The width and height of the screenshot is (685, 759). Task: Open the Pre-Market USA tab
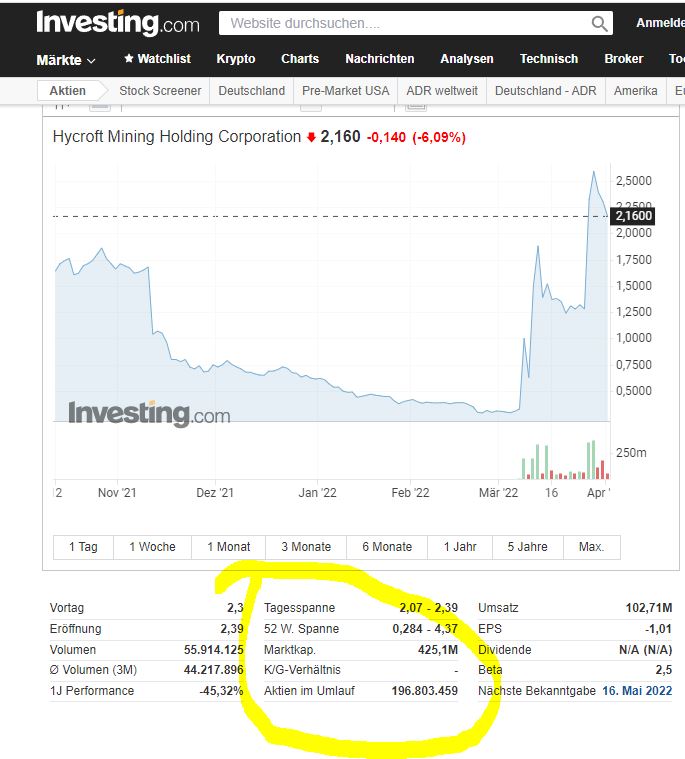pos(346,91)
